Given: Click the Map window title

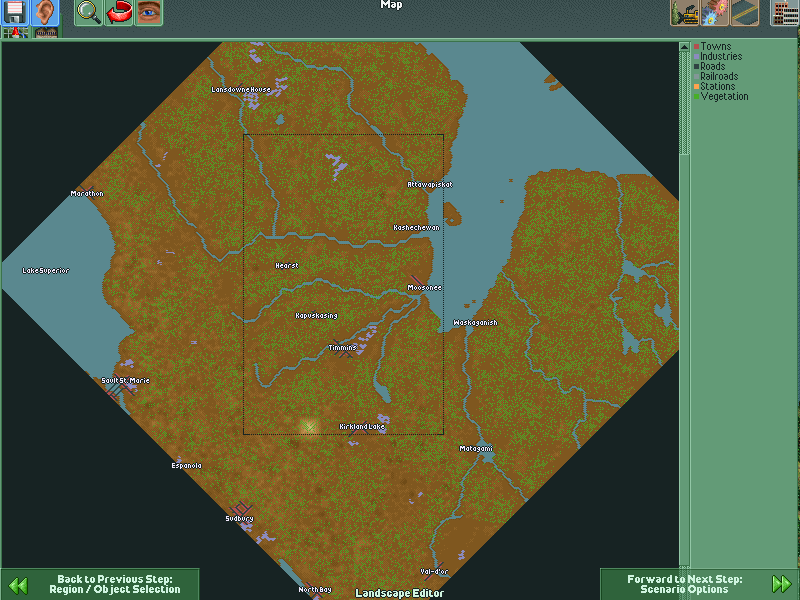Looking at the screenshot, I should click(x=391, y=5).
